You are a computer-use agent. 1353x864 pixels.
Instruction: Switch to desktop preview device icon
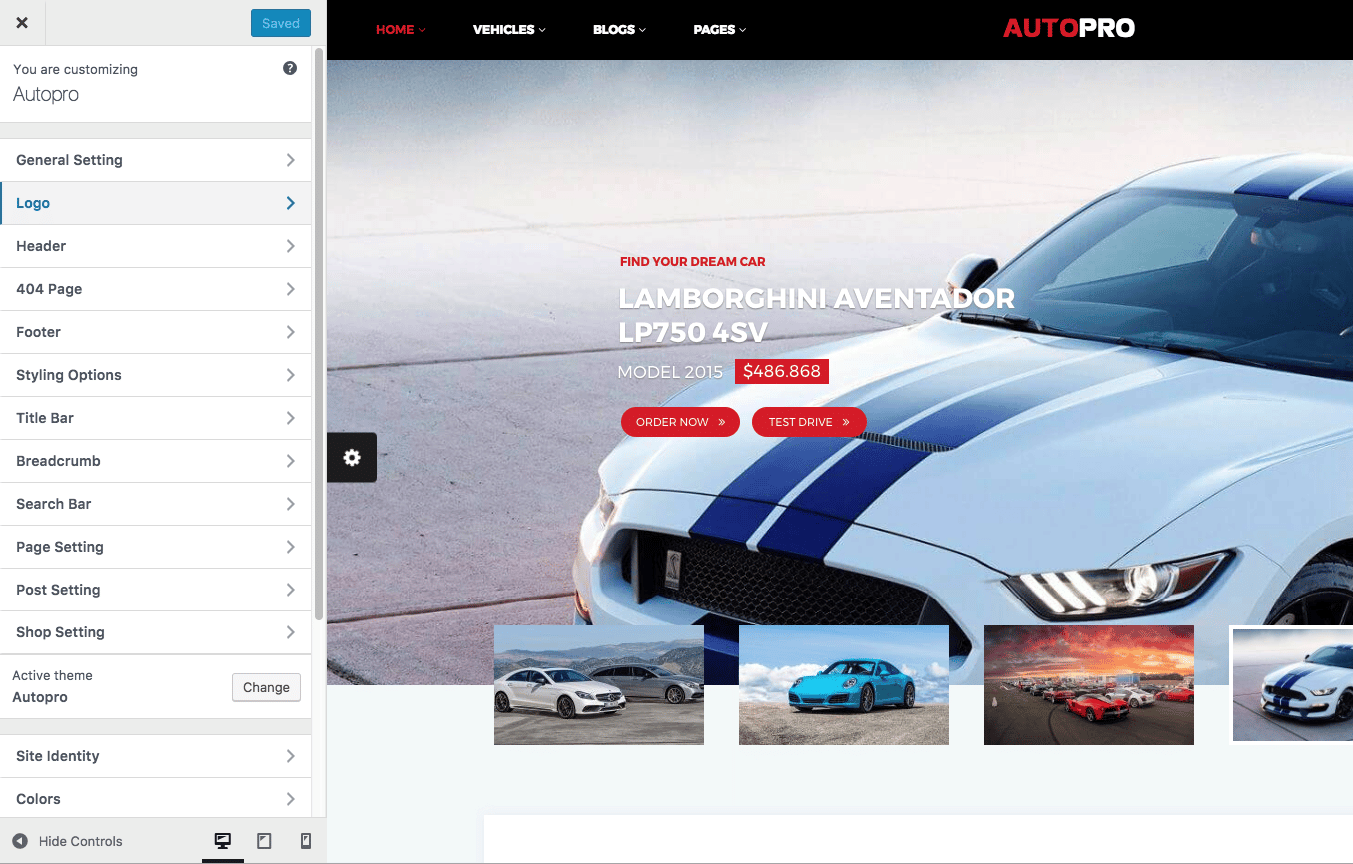pyautogui.click(x=223, y=841)
